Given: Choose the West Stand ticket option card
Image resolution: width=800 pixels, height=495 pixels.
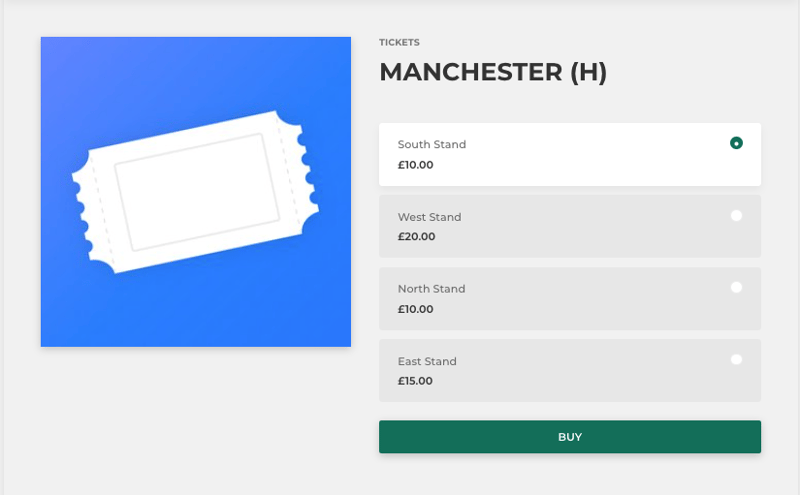Looking at the screenshot, I should (569, 226).
